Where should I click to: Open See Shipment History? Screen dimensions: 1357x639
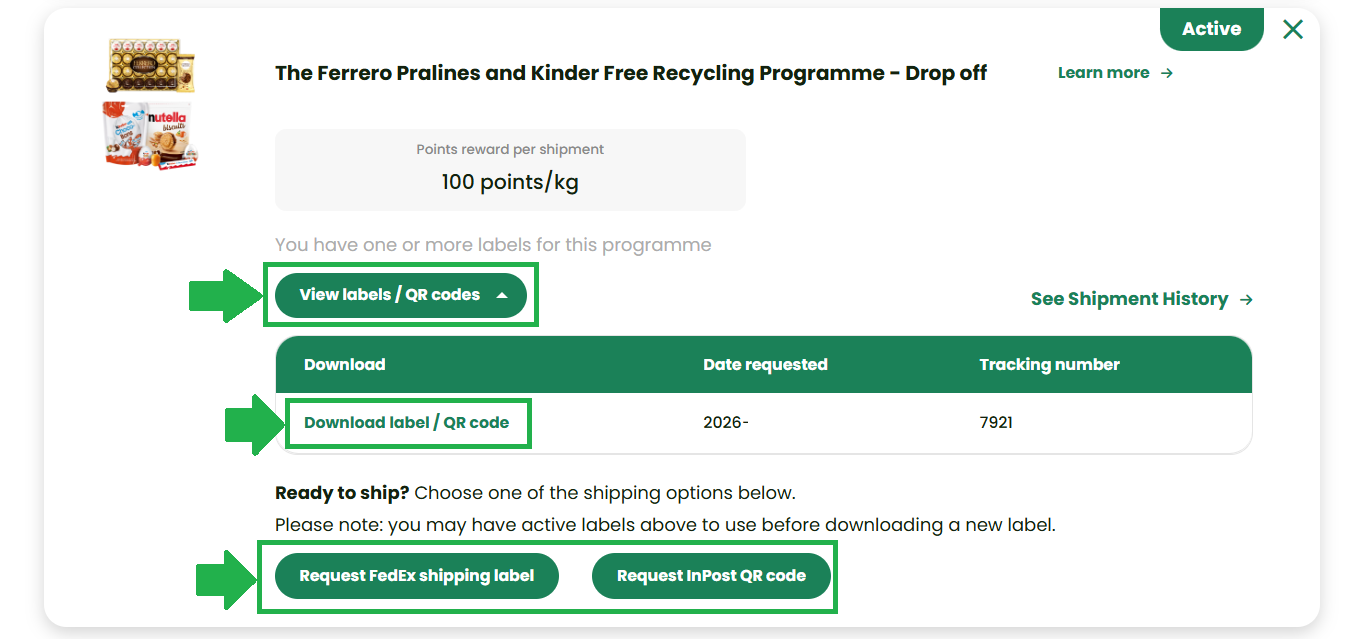1129,300
